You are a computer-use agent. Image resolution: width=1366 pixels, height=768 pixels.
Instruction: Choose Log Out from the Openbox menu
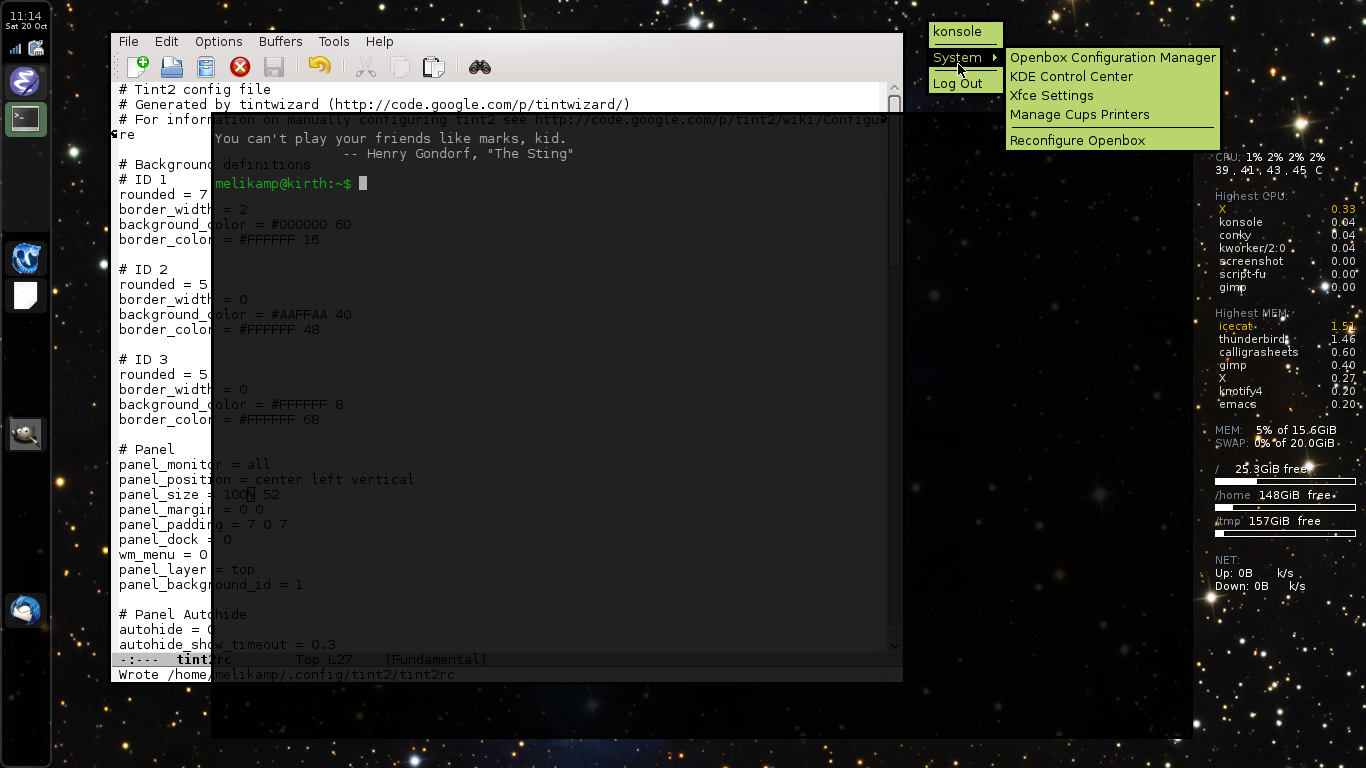click(x=965, y=84)
